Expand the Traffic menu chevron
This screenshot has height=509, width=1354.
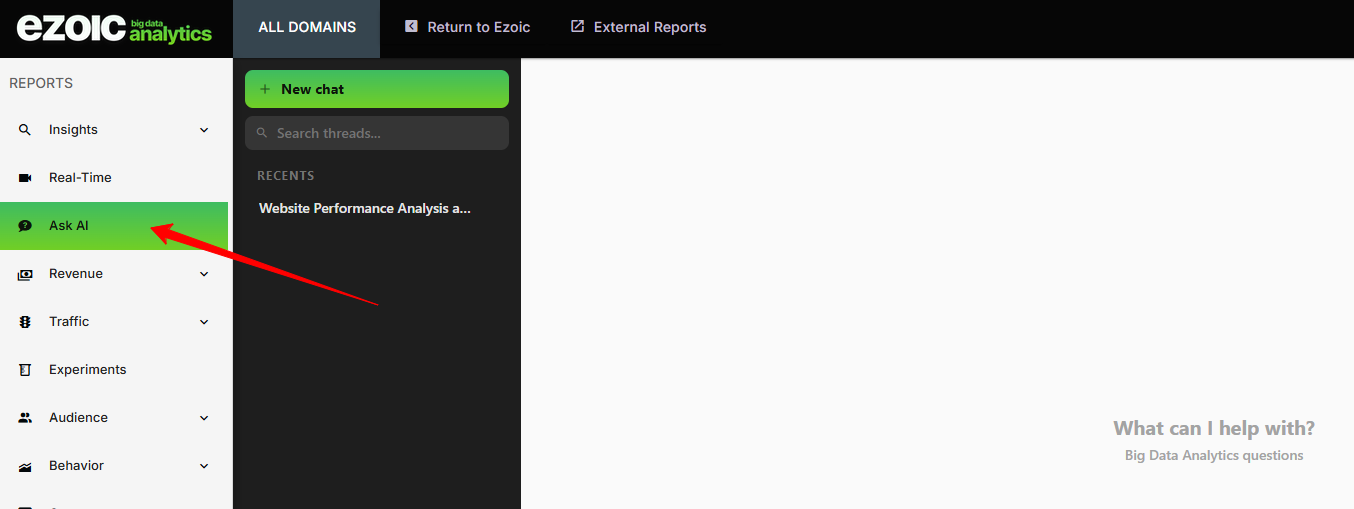(x=204, y=322)
